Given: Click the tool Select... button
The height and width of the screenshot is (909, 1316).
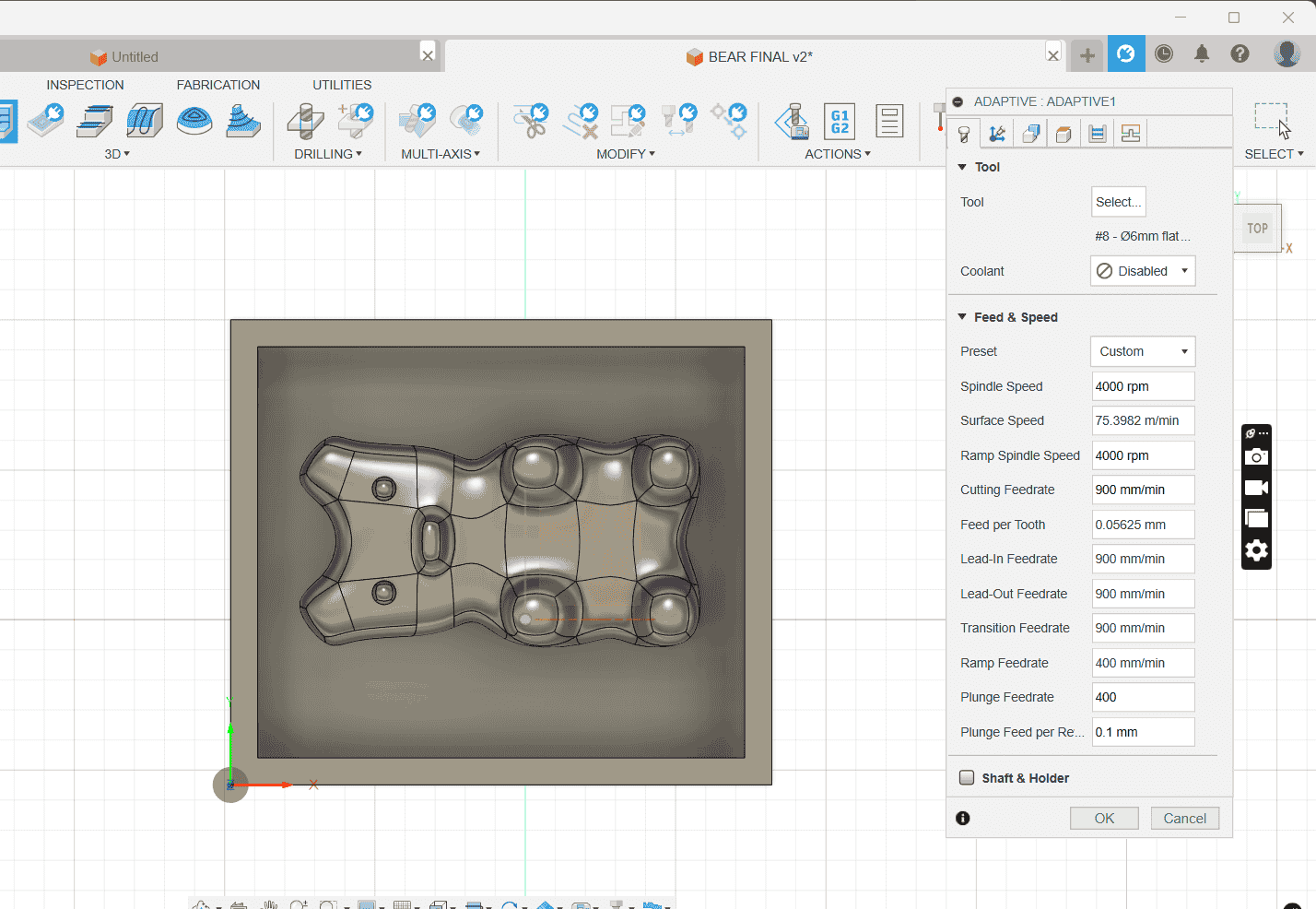Looking at the screenshot, I should pos(1119,202).
